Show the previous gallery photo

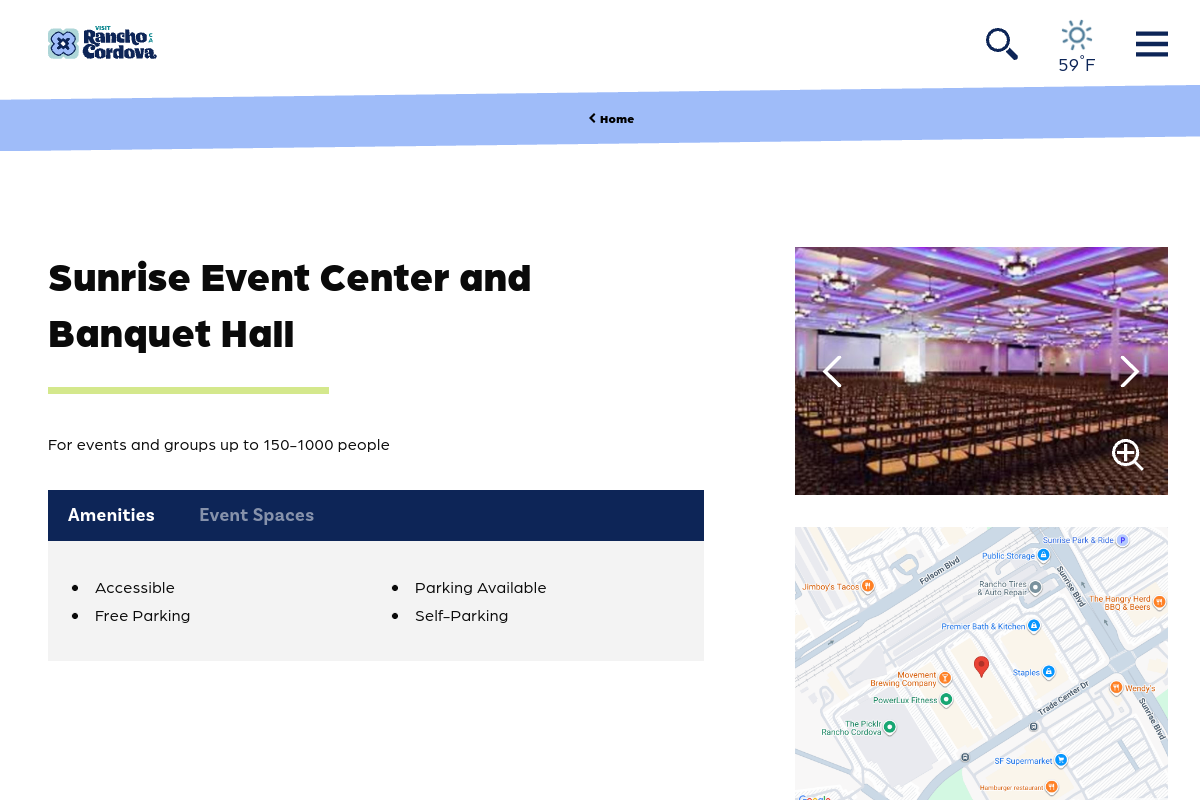[x=832, y=371]
